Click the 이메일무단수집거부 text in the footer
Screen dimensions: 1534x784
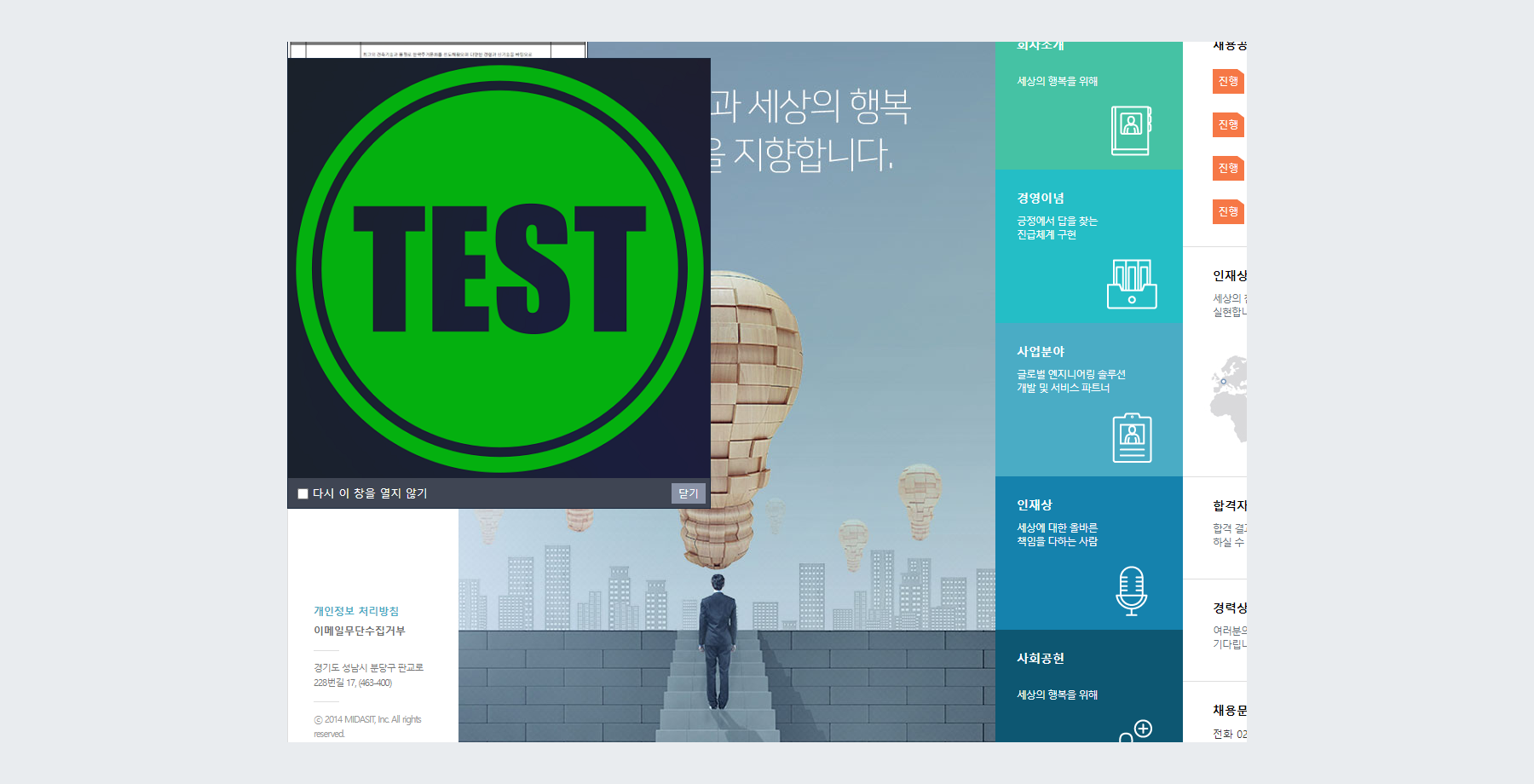[x=361, y=631]
